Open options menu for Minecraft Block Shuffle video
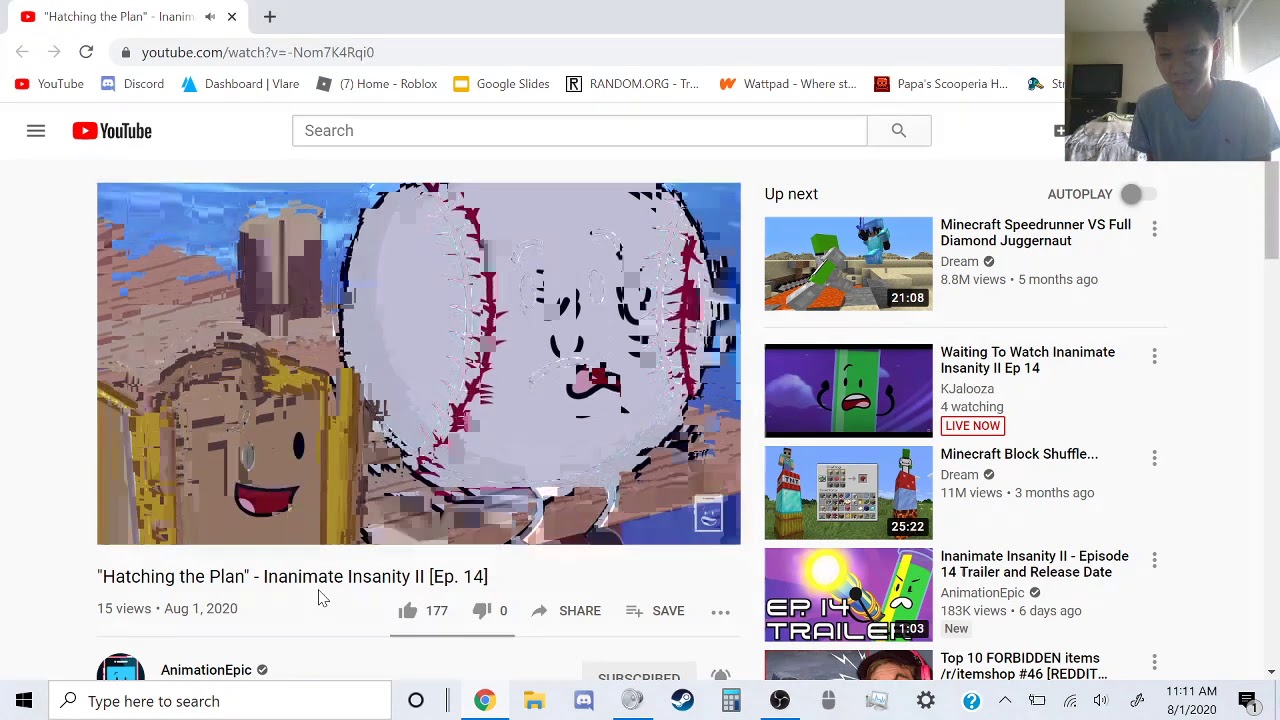 [1154, 458]
